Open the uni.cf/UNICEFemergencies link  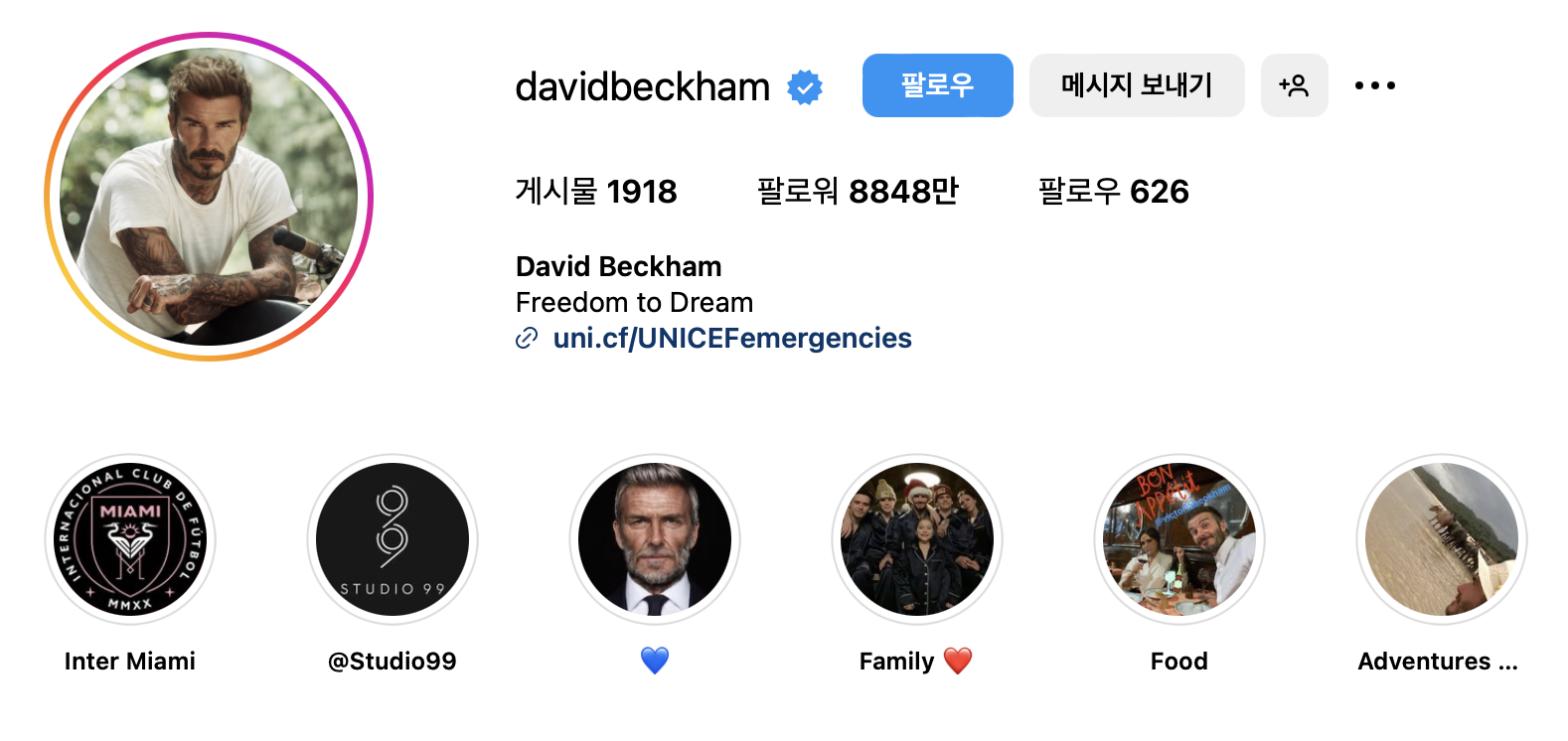click(732, 339)
